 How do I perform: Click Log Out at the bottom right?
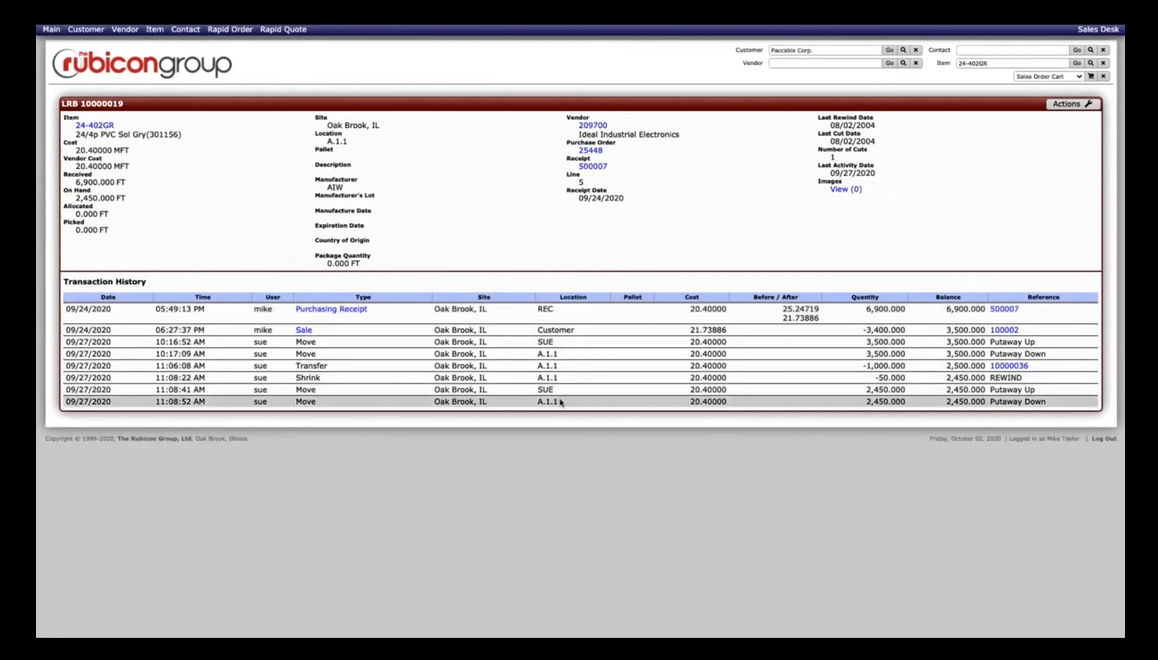(x=1103, y=438)
